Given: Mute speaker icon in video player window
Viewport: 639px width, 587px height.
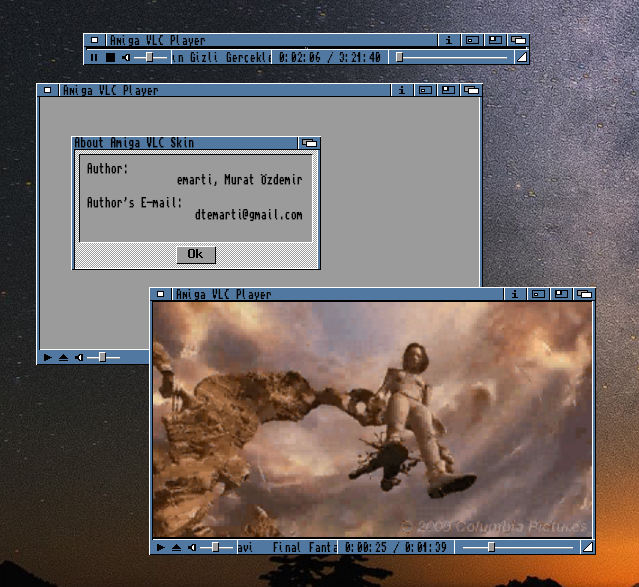Looking at the screenshot, I should click(192, 547).
